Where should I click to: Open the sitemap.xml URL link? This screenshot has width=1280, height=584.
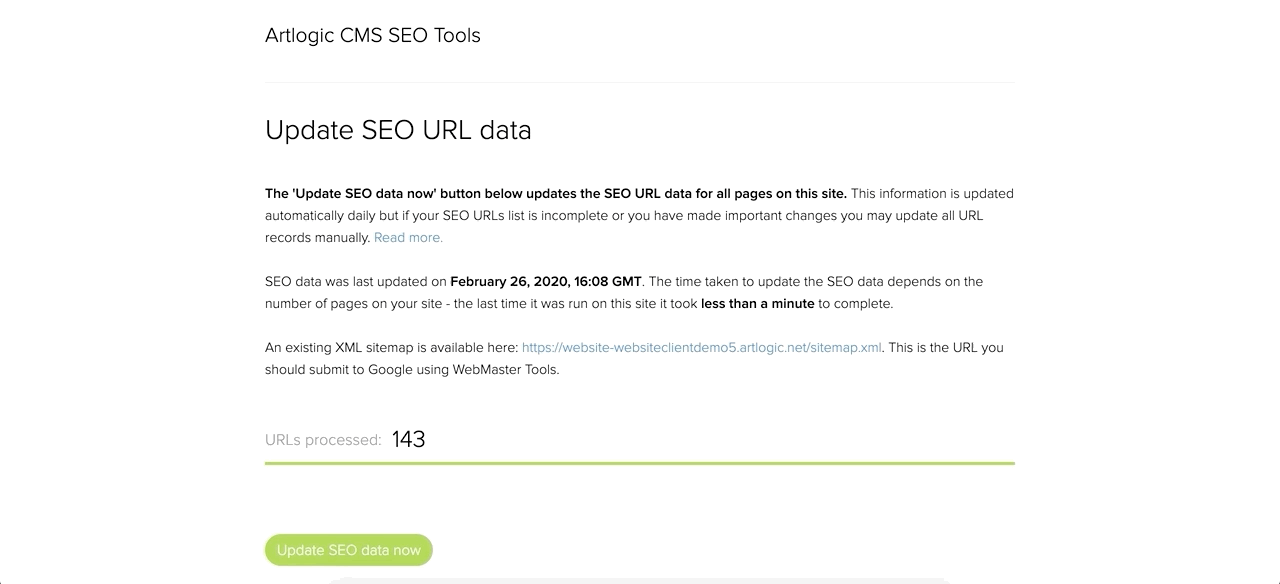702,348
